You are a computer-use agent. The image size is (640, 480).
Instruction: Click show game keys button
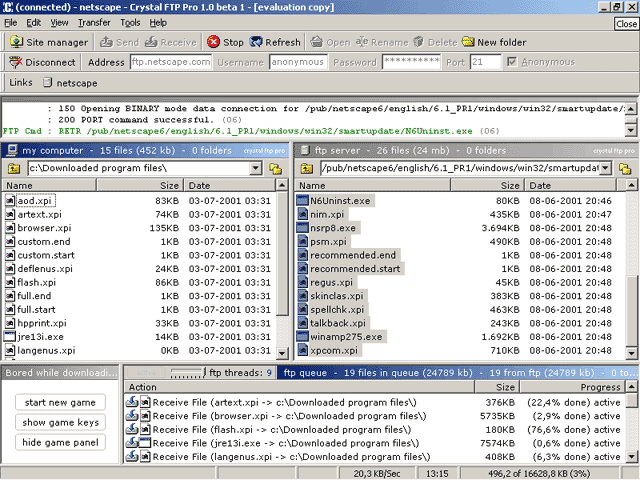pos(60,422)
